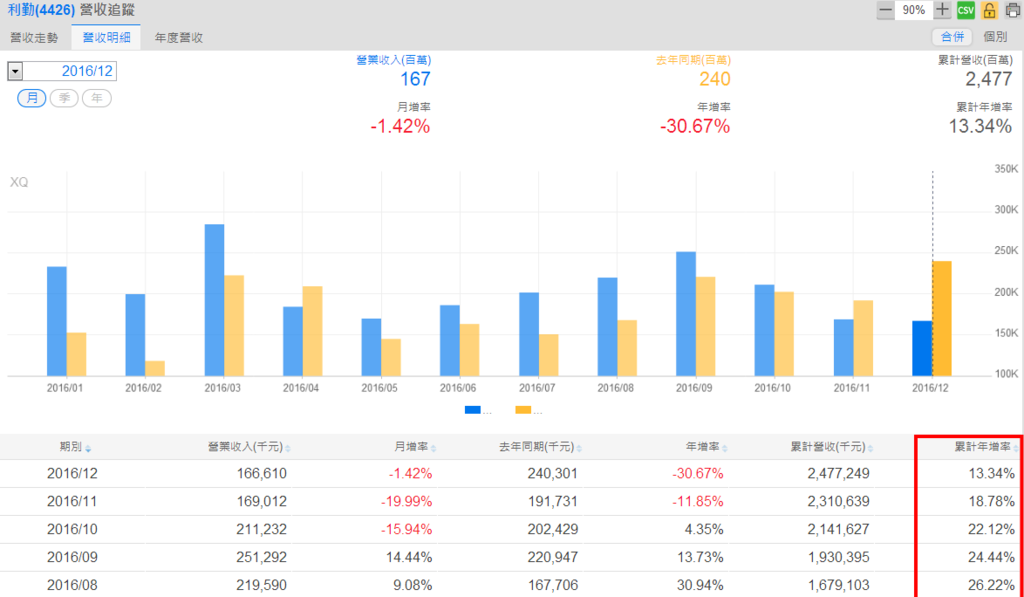
Task: Click the blue 2016/03 revenue bar
Action: click(214, 300)
